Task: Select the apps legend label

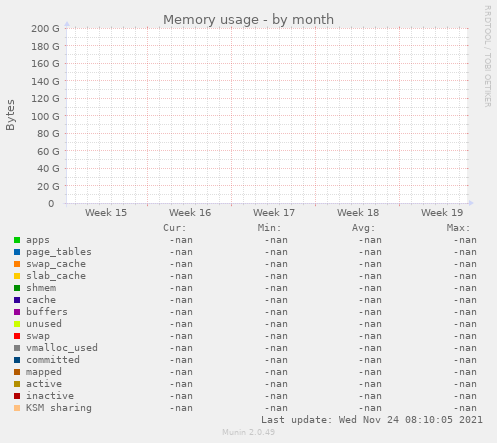Action: (x=38, y=240)
